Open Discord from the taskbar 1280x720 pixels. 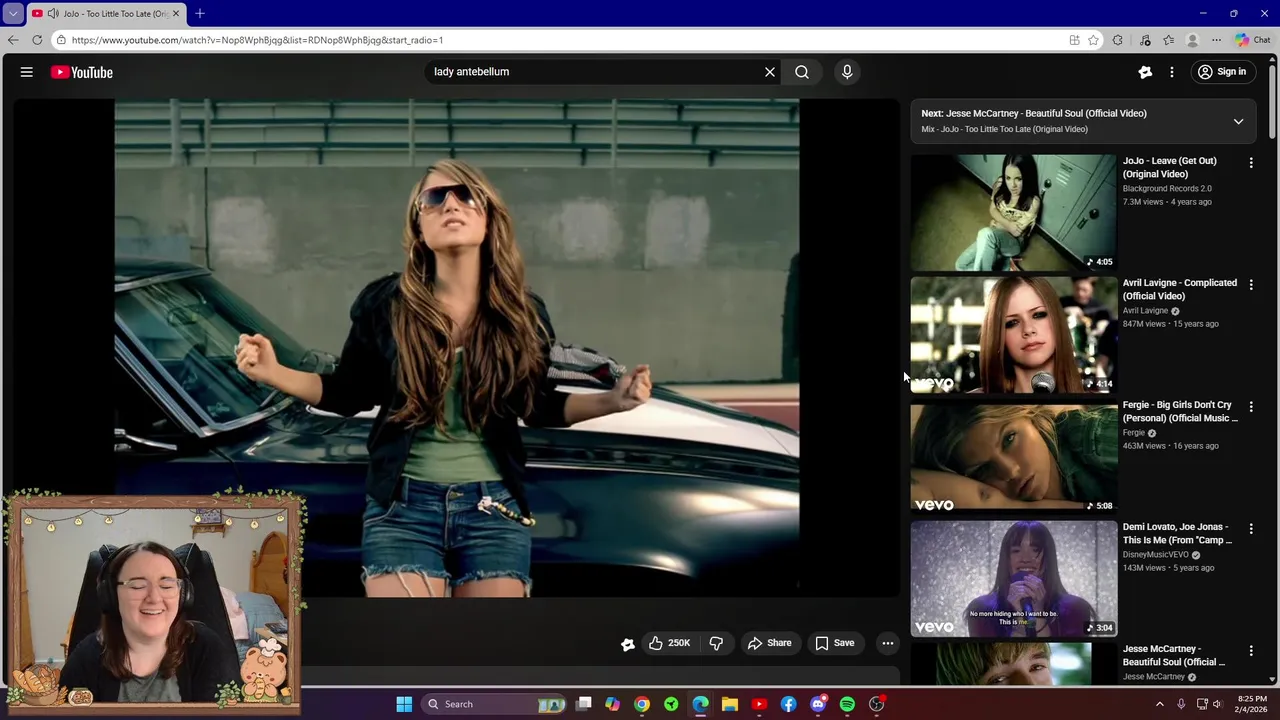point(818,704)
